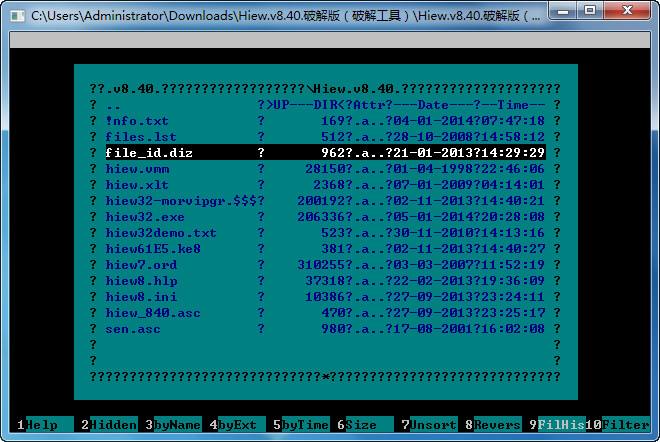Open 9 FilHis file history
The width and height of the screenshot is (660, 442).
tap(556, 425)
